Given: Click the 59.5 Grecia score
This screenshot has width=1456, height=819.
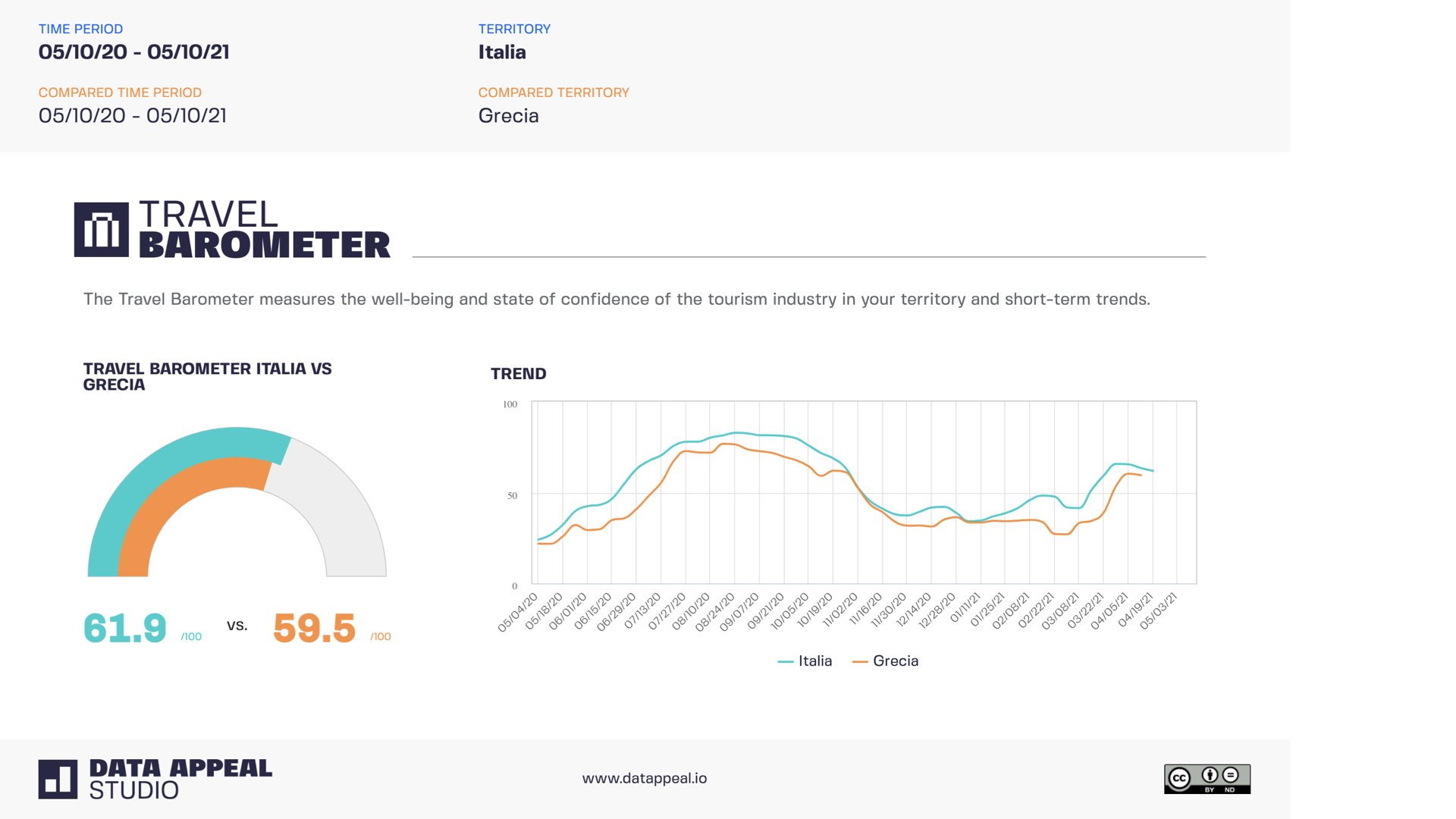Looking at the screenshot, I should [314, 629].
